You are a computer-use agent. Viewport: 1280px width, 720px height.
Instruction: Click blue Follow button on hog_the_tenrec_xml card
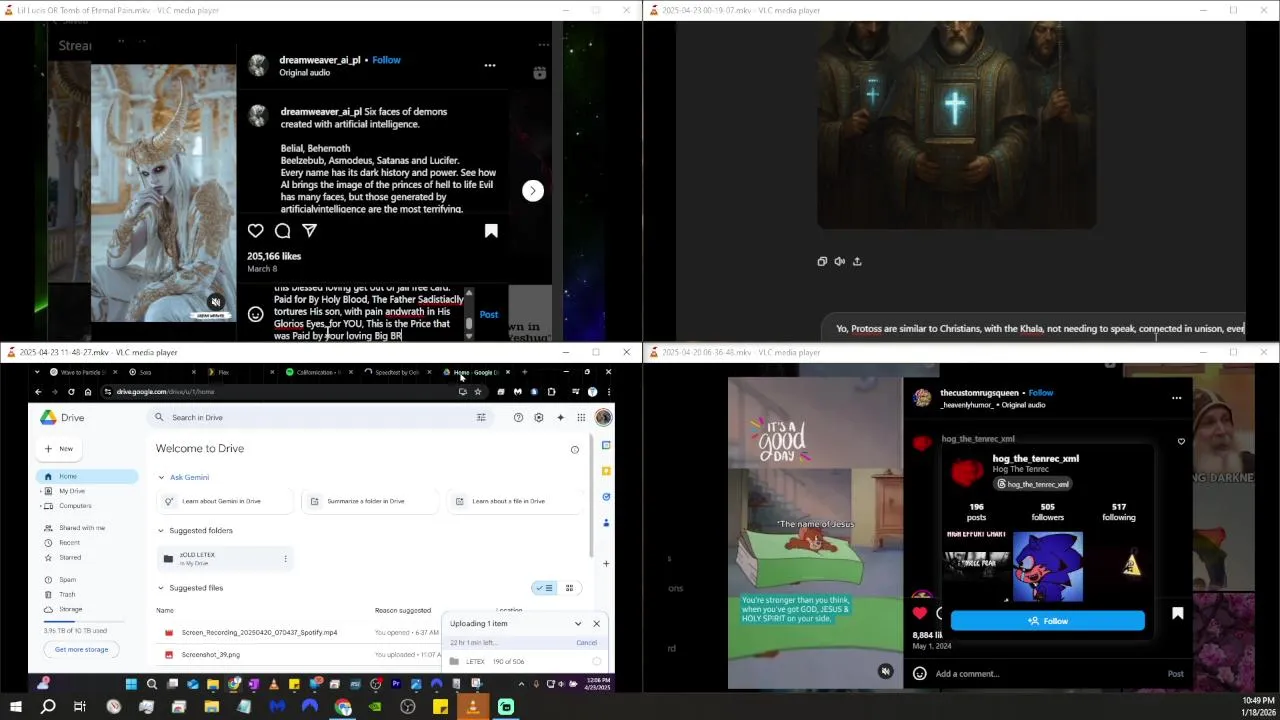pyautogui.click(x=1047, y=621)
